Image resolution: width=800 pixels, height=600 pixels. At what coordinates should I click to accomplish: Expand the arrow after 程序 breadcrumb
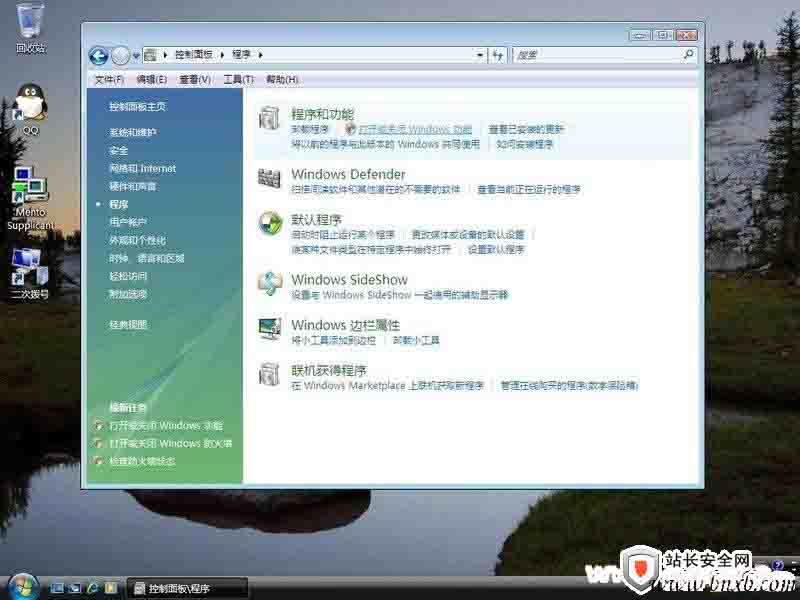(261, 56)
